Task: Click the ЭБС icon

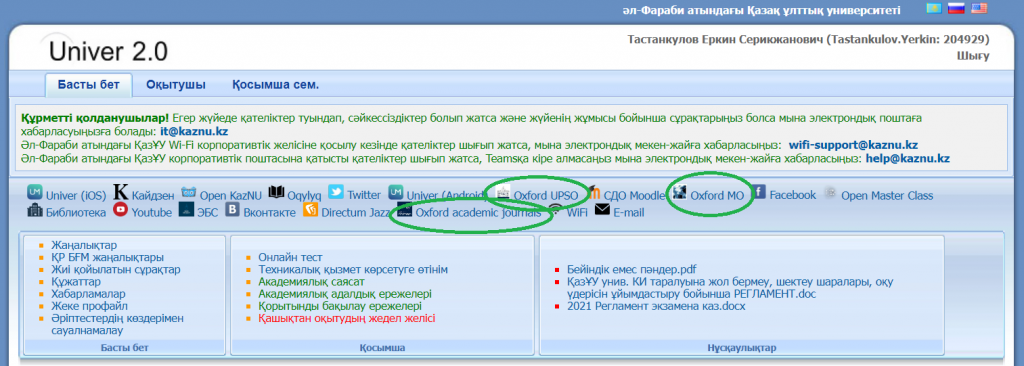Action: [186, 210]
